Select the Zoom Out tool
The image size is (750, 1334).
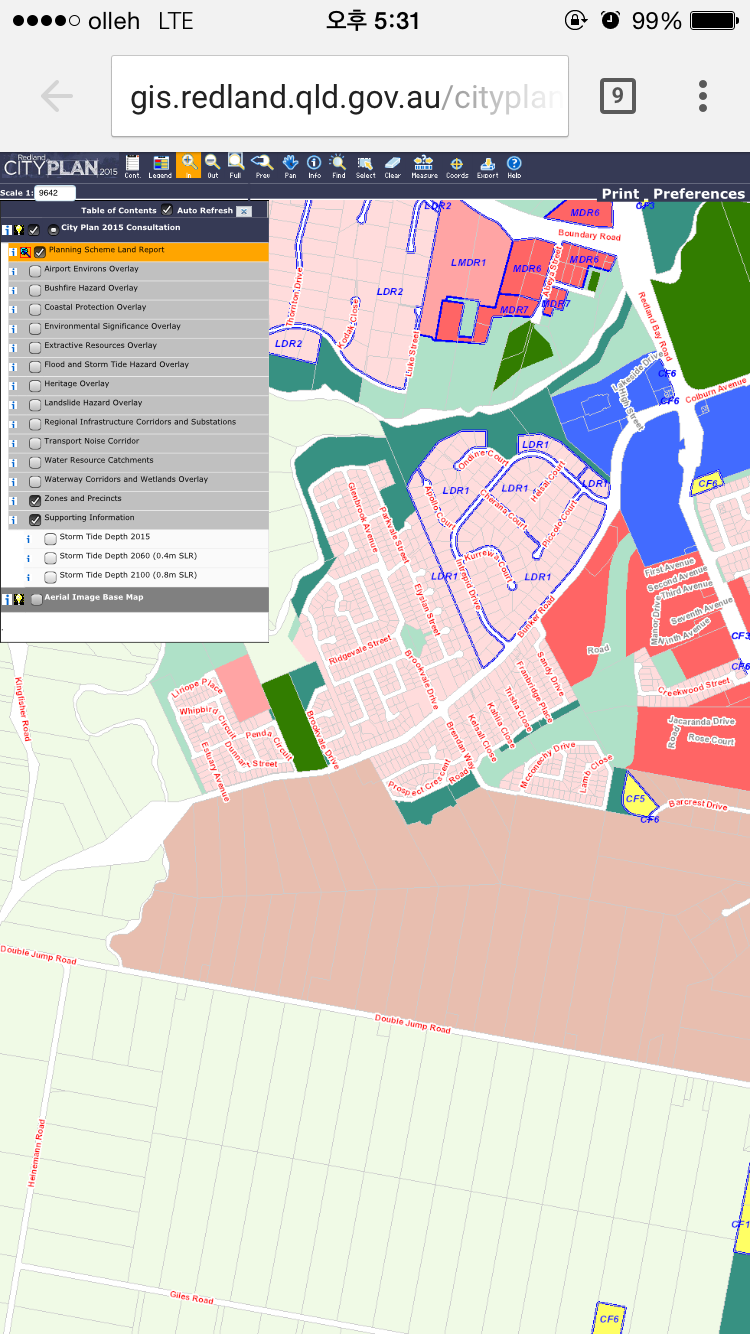(212, 165)
